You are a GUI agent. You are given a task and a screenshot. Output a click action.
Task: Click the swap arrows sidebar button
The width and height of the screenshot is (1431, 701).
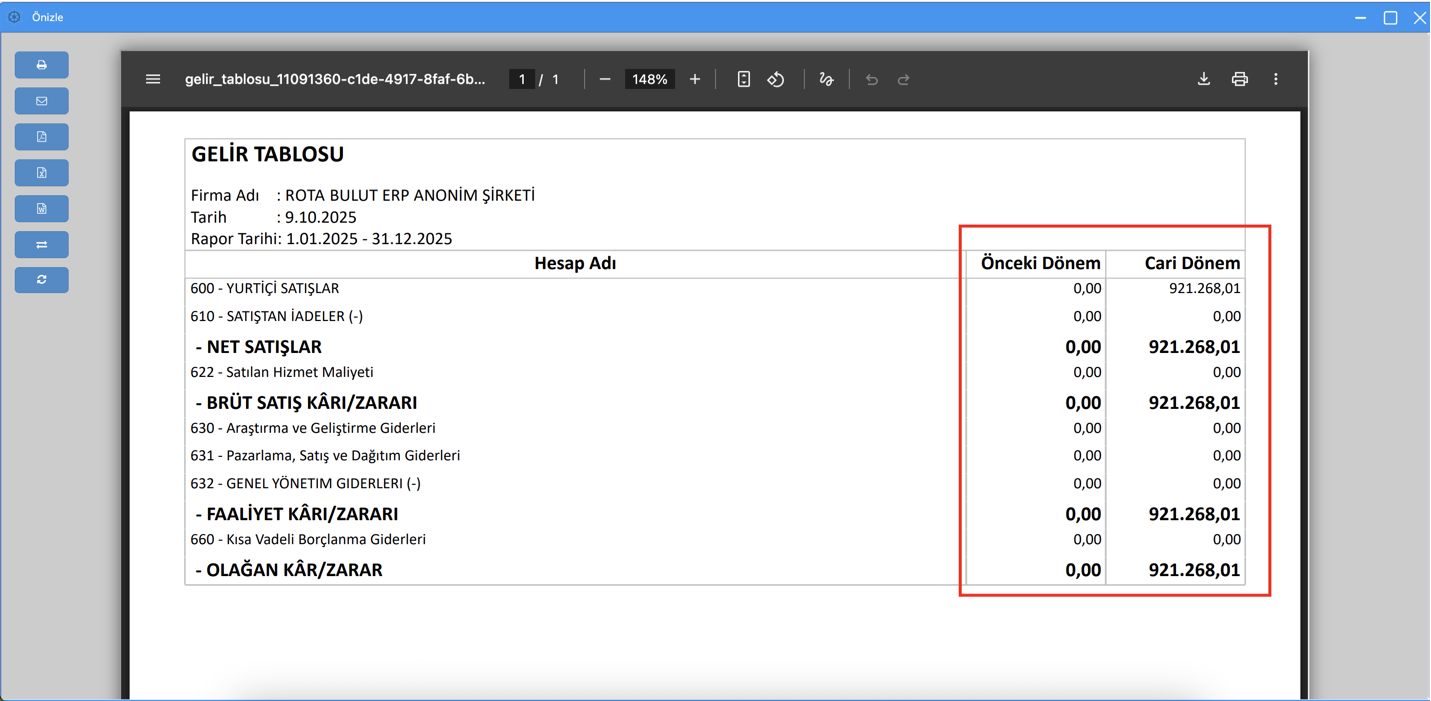pyautogui.click(x=41, y=245)
